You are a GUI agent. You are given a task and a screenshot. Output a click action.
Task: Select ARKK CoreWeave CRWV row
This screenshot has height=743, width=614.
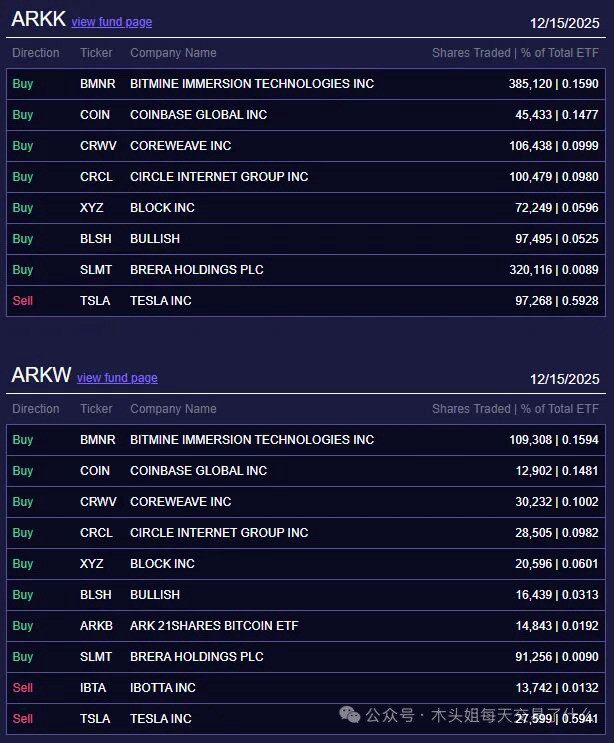click(306, 146)
